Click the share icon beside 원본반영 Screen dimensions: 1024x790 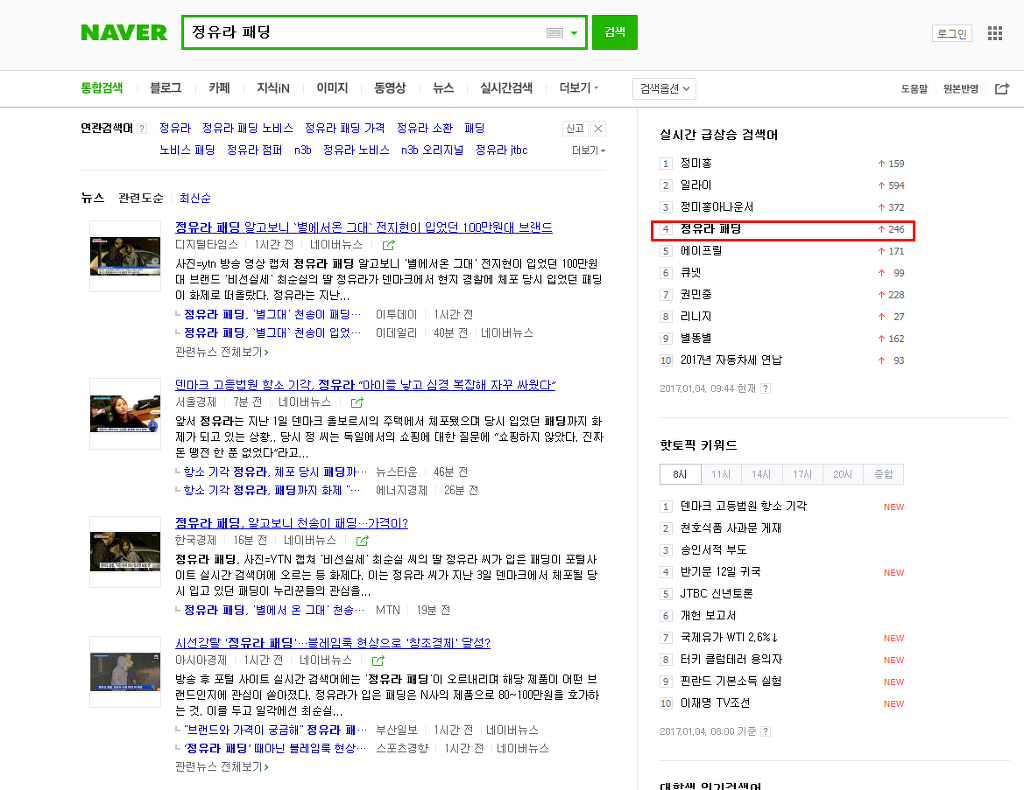coord(1002,88)
